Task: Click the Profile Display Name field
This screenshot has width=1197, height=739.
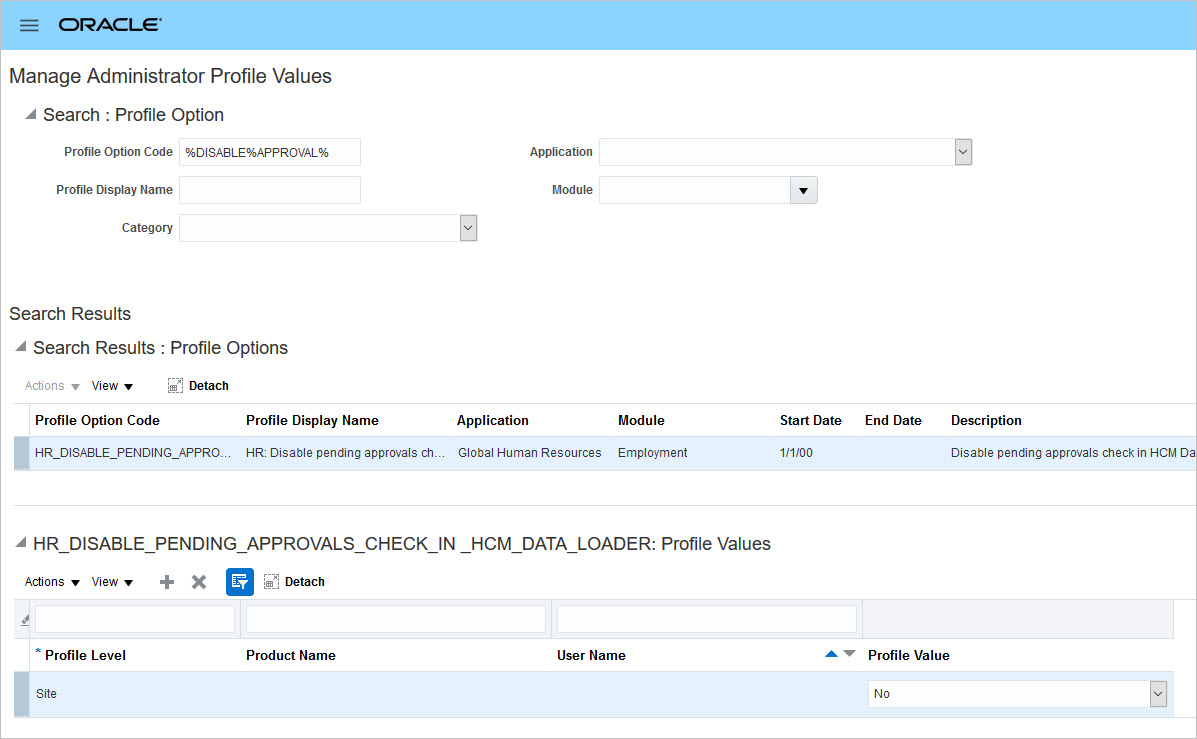Action: [x=269, y=190]
